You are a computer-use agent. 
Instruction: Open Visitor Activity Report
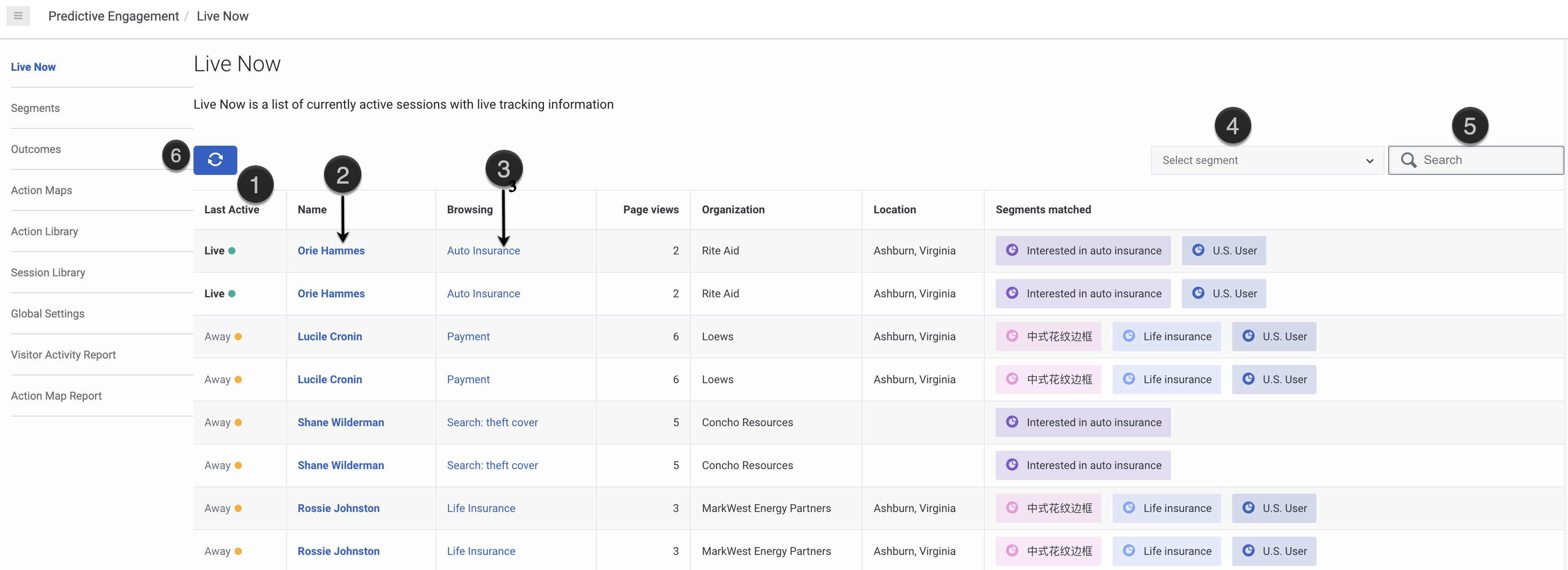click(63, 354)
